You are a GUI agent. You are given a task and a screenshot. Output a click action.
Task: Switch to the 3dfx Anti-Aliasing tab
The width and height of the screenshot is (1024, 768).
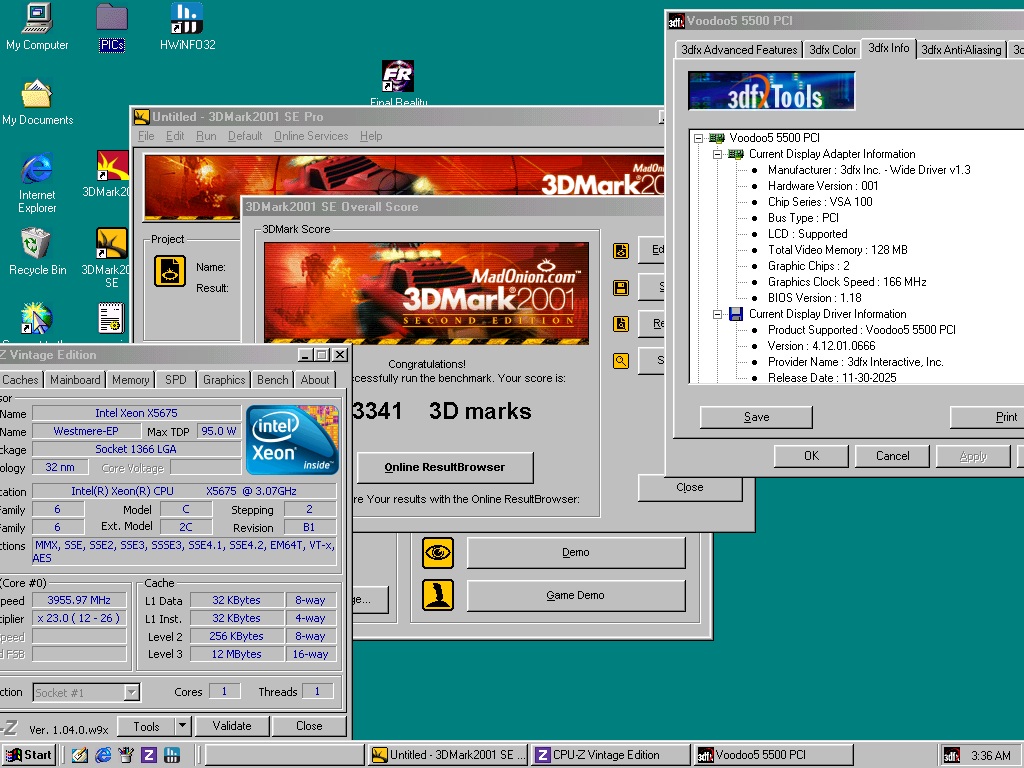pos(961,50)
